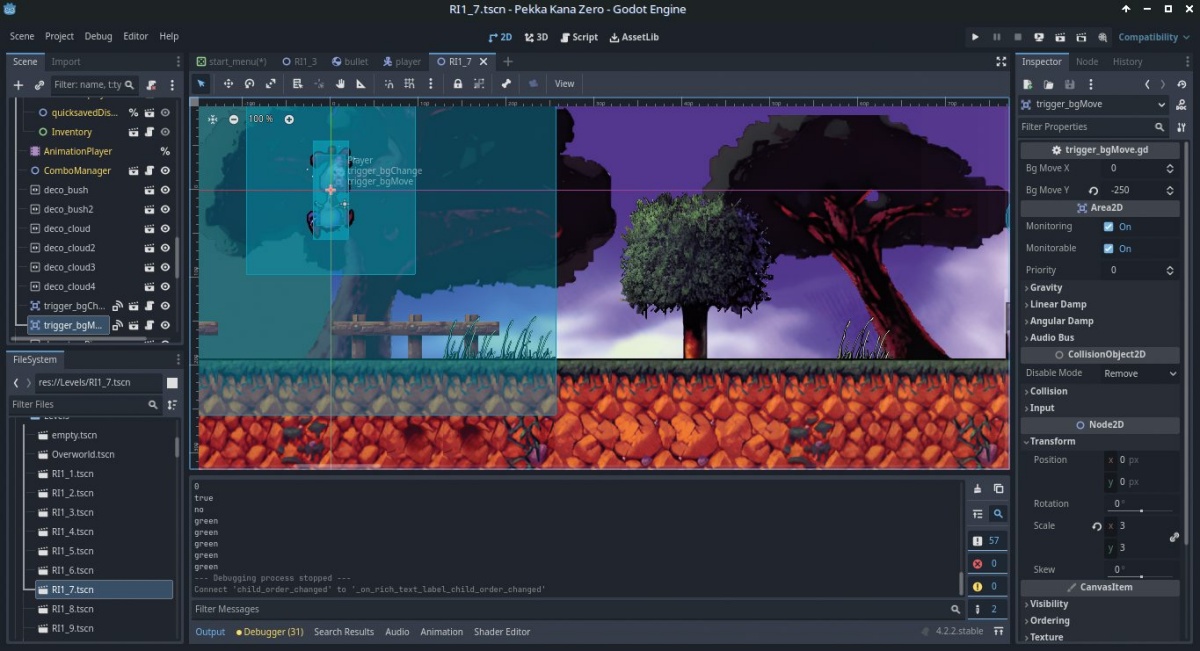Switch to the Script workspace
The image size is (1200, 651).
pos(579,37)
